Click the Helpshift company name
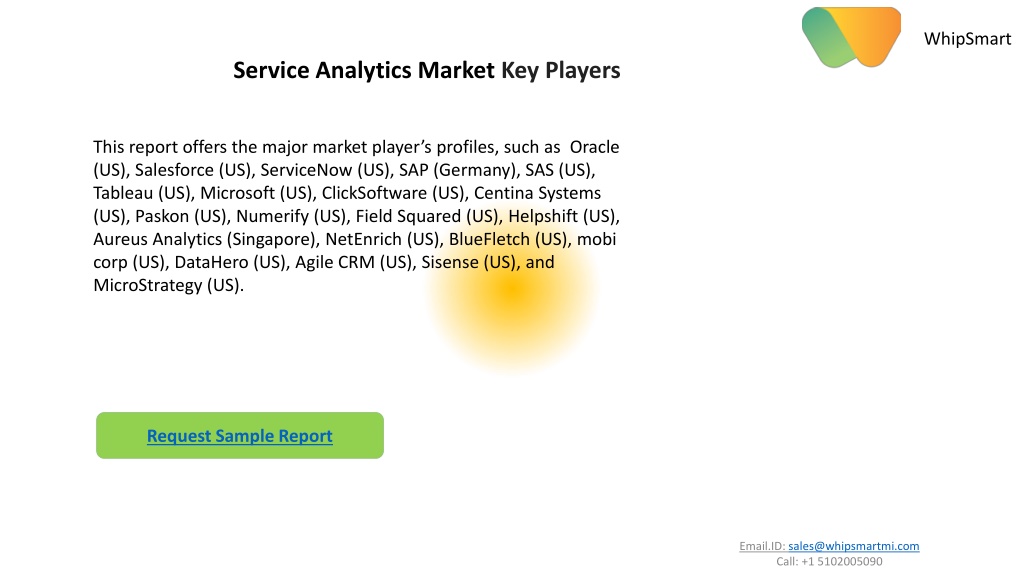Image resolution: width=1024 pixels, height=576 pixels. pyautogui.click(x=543, y=216)
